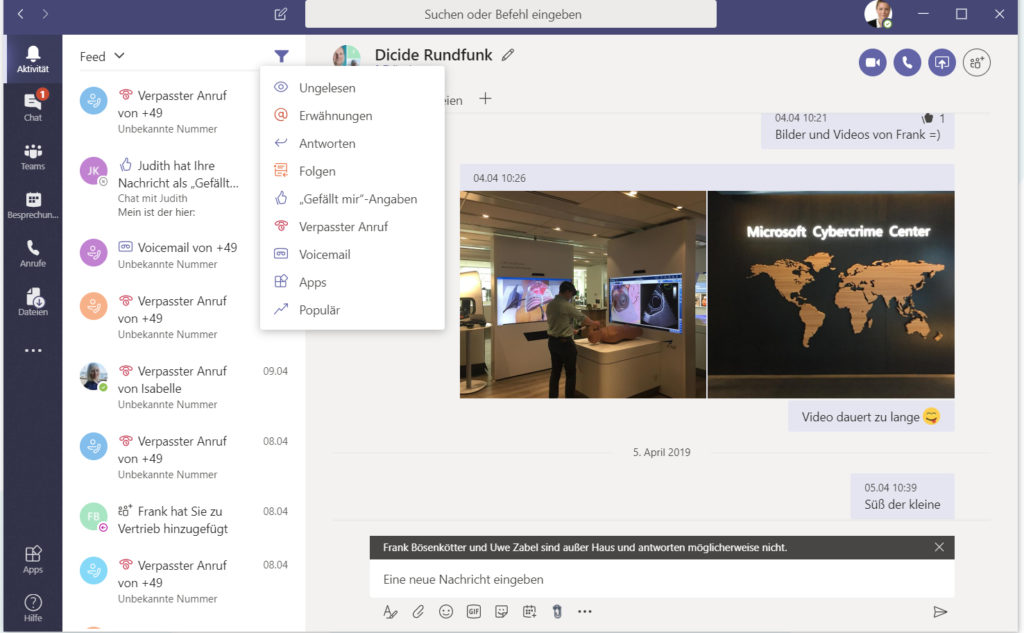Start a video call
Screen dimensions: 1024x633
click(872, 63)
